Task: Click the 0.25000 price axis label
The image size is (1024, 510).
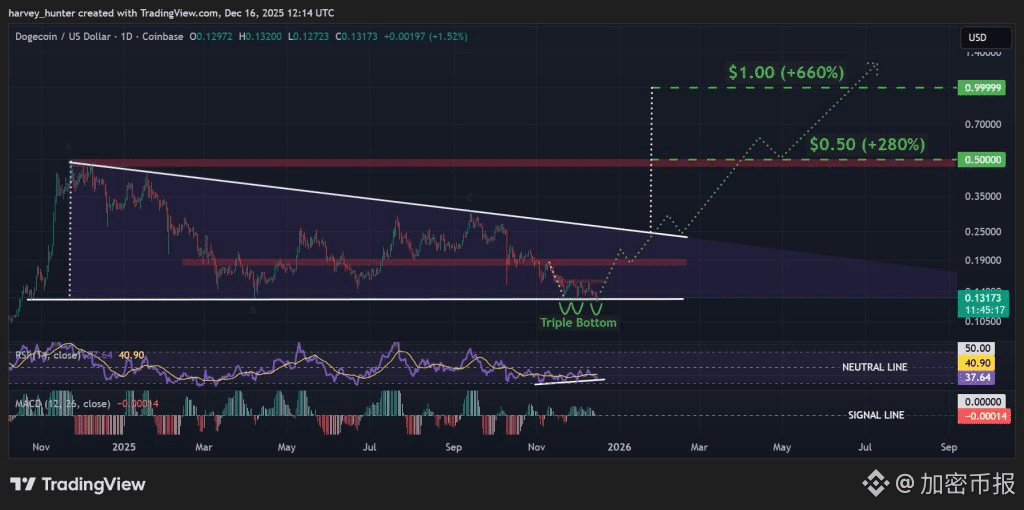Action: pyautogui.click(x=982, y=231)
